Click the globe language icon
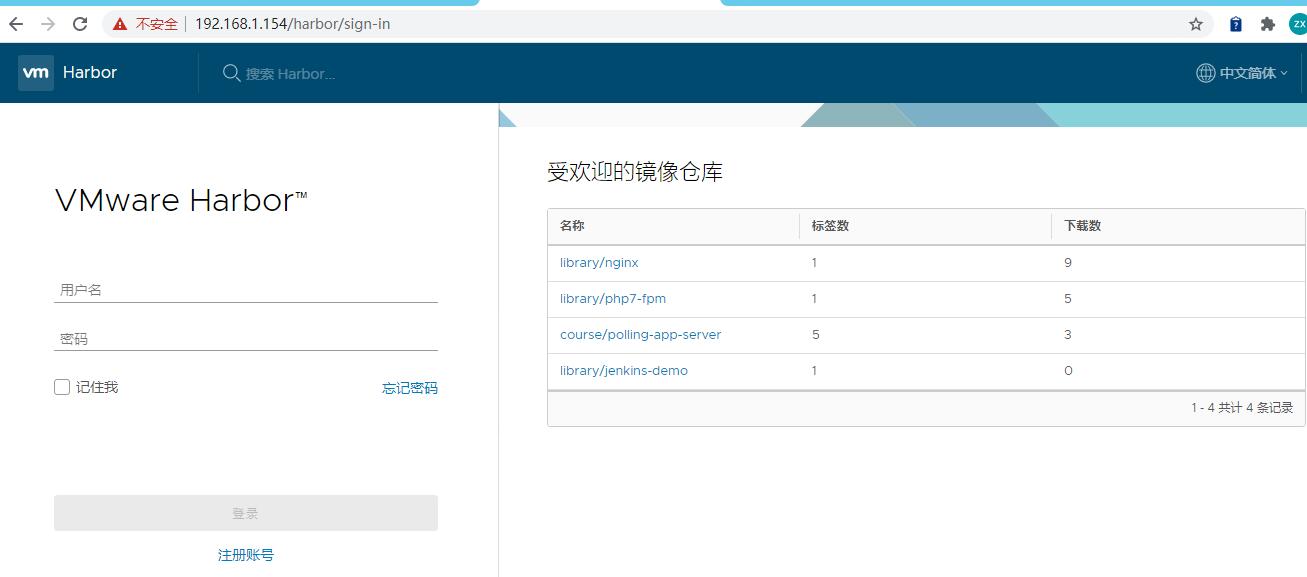Screen dimensions: 1307x577 pyautogui.click(x=1206, y=73)
